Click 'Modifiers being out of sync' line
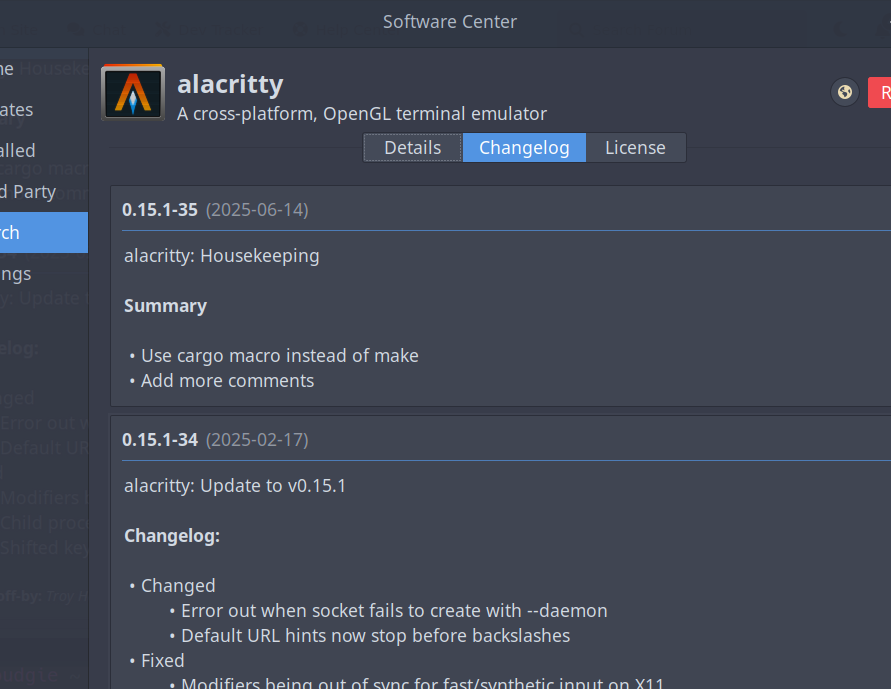891x689 pixels. (422, 683)
